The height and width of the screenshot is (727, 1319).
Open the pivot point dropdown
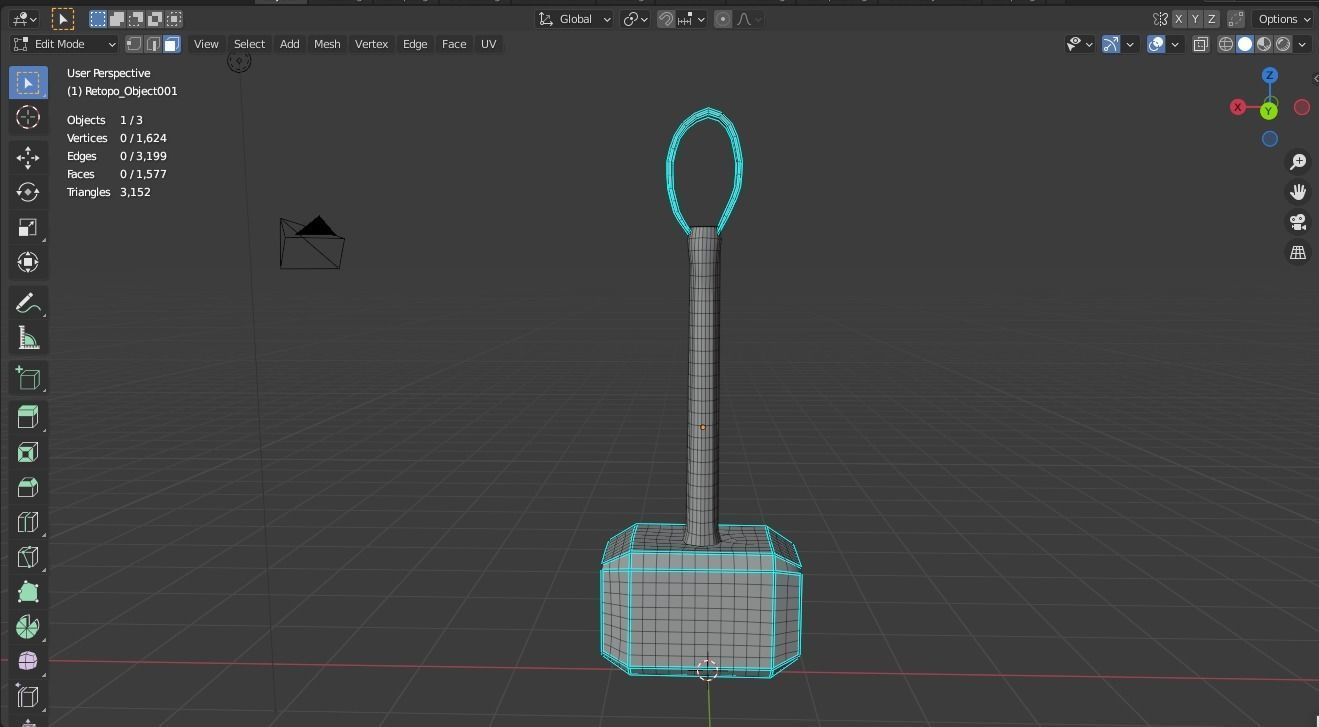635,19
